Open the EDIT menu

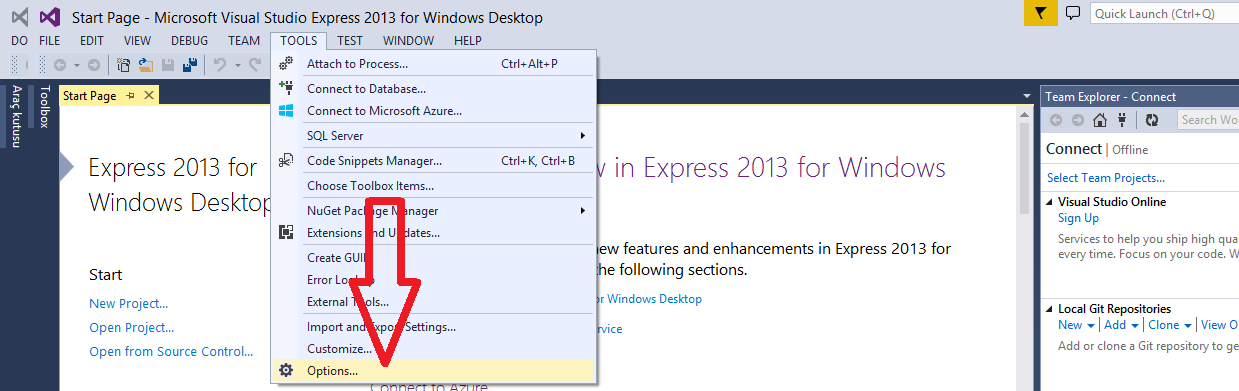pyautogui.click(x=92, y=41)
